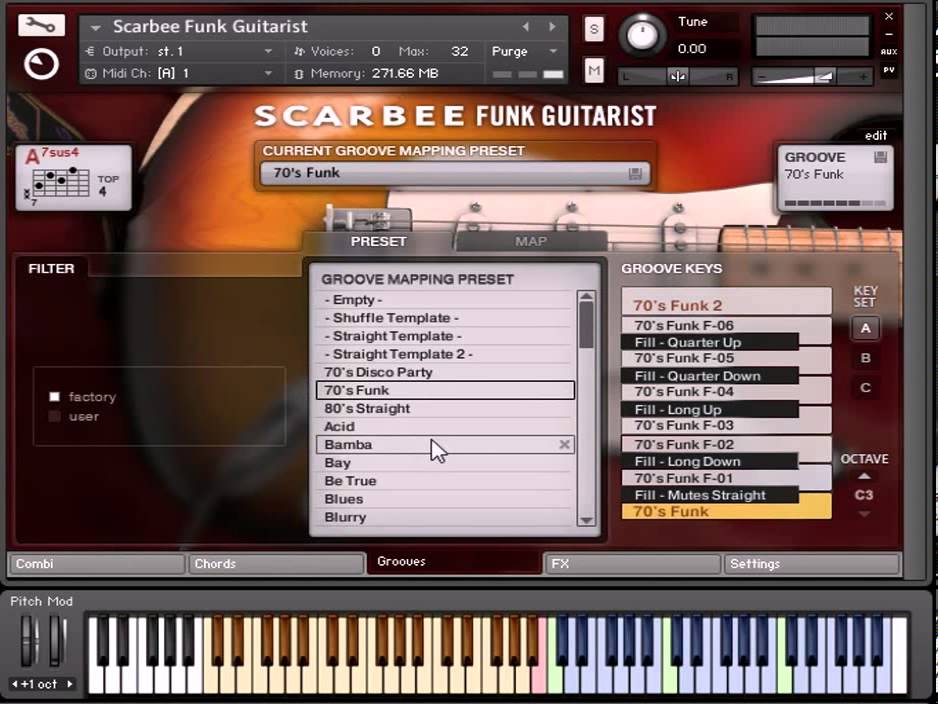938x704 pixels.
Task: Mute the instrument with M button
Action: [593, 71]
